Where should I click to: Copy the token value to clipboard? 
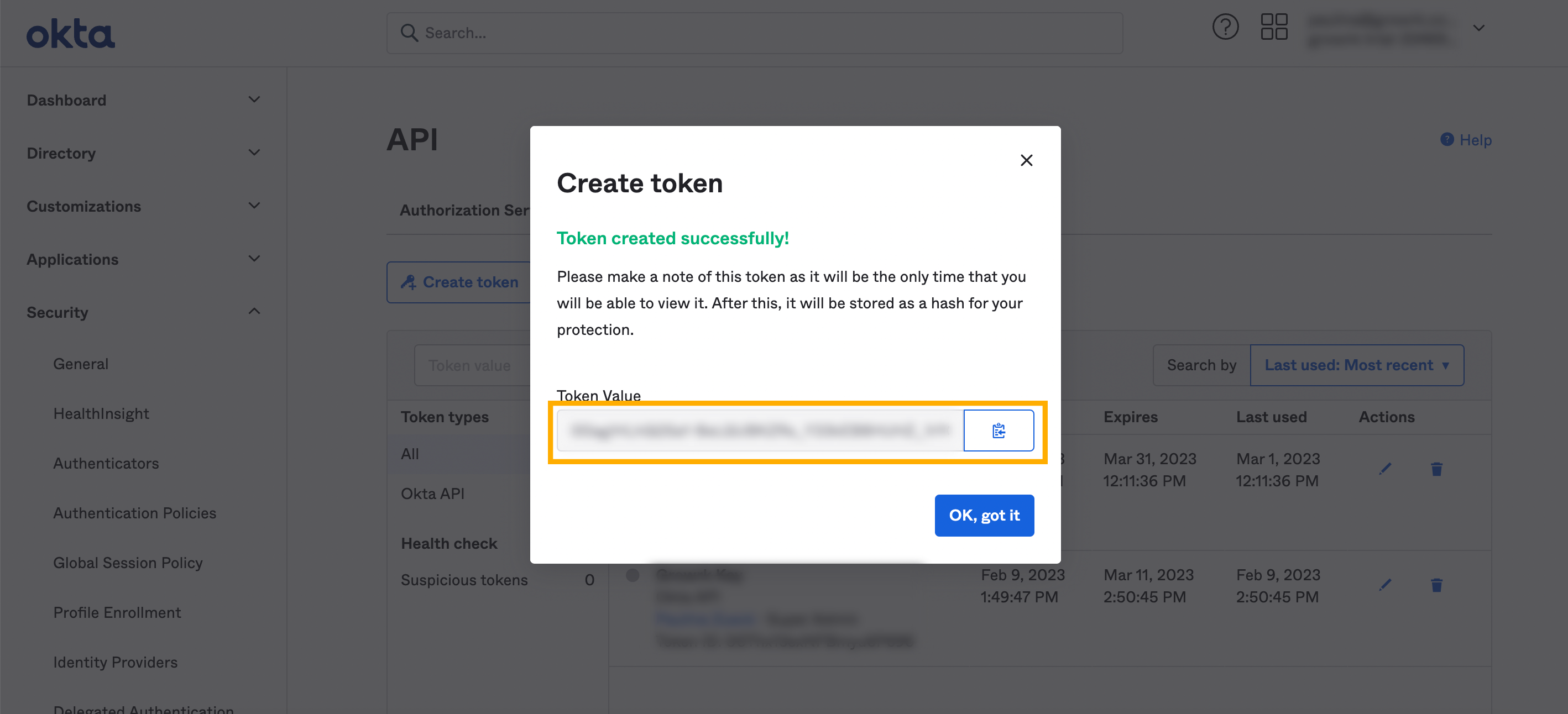coord(999,431)
